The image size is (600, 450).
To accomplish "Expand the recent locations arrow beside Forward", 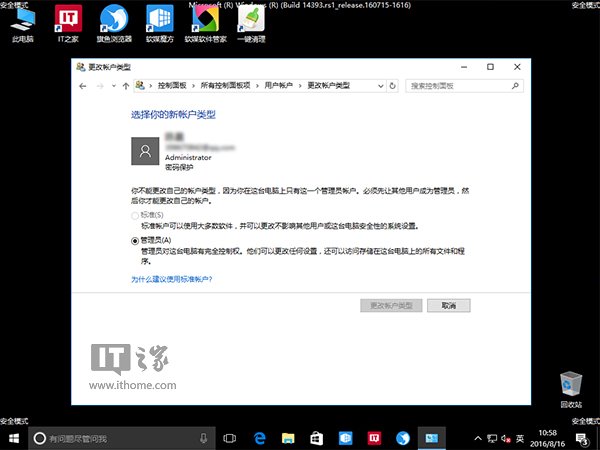I will point(112,86).
